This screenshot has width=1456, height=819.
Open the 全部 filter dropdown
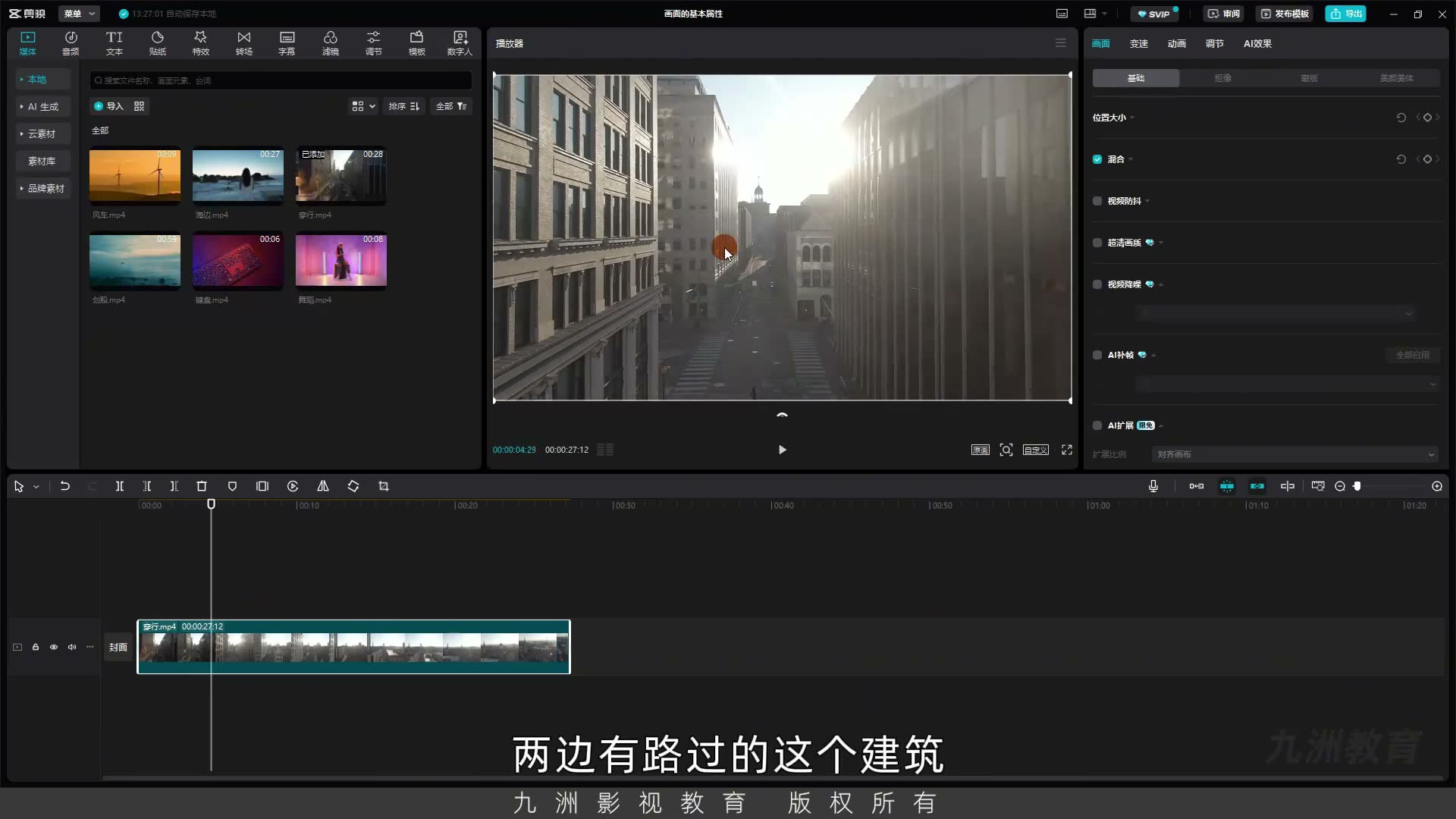coord(451,106)
